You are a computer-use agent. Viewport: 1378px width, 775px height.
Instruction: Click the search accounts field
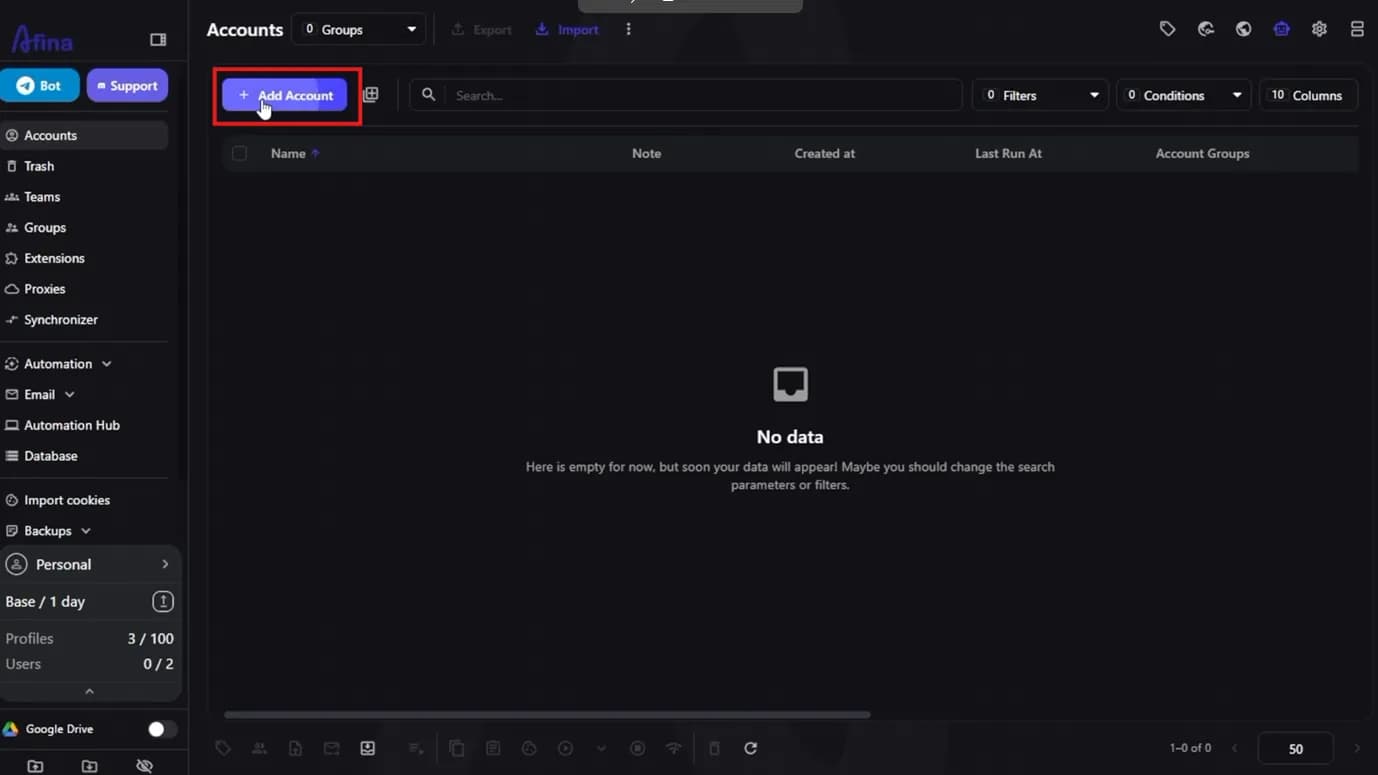click(x=686, y=95)
